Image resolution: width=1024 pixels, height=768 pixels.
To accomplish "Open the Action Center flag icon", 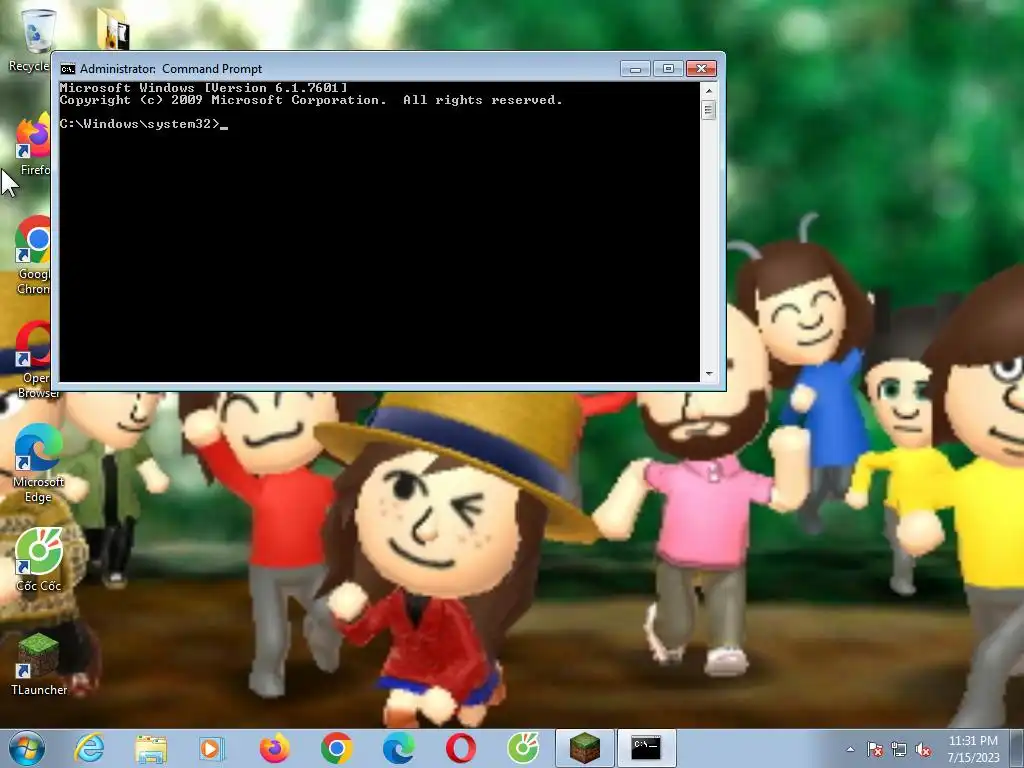I will click(x=875, y=750).
